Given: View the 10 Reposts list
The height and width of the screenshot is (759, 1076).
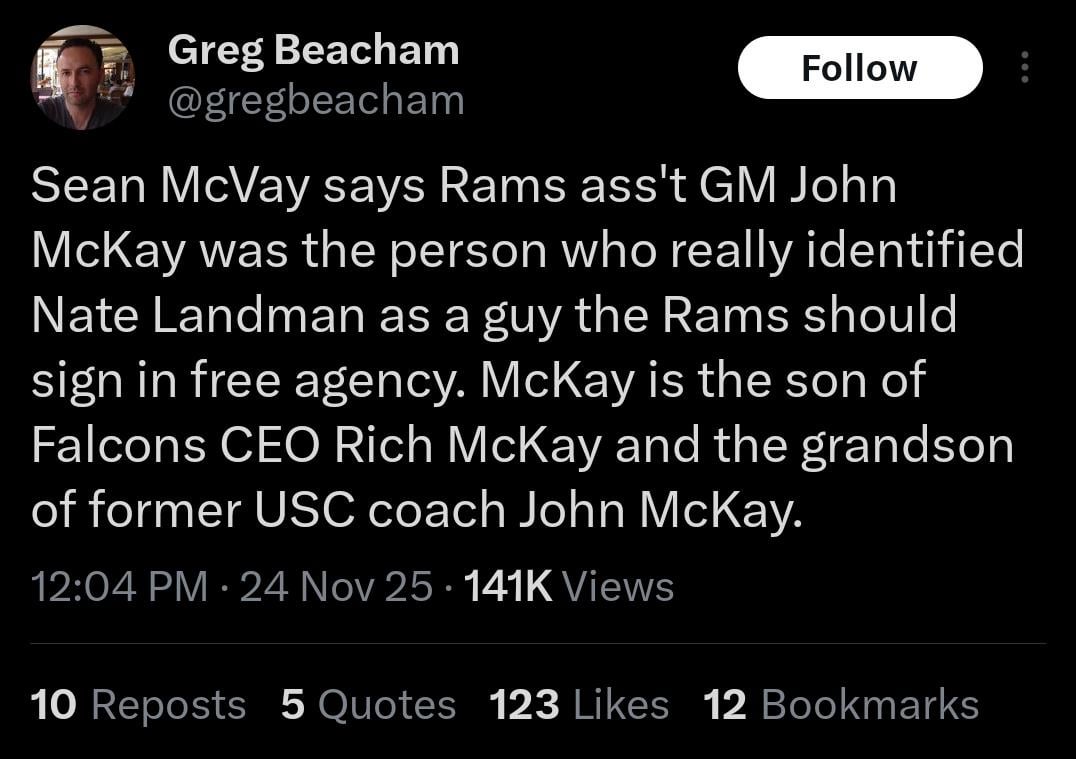Looking at the screenshot, I should click(x=138, y=705).
